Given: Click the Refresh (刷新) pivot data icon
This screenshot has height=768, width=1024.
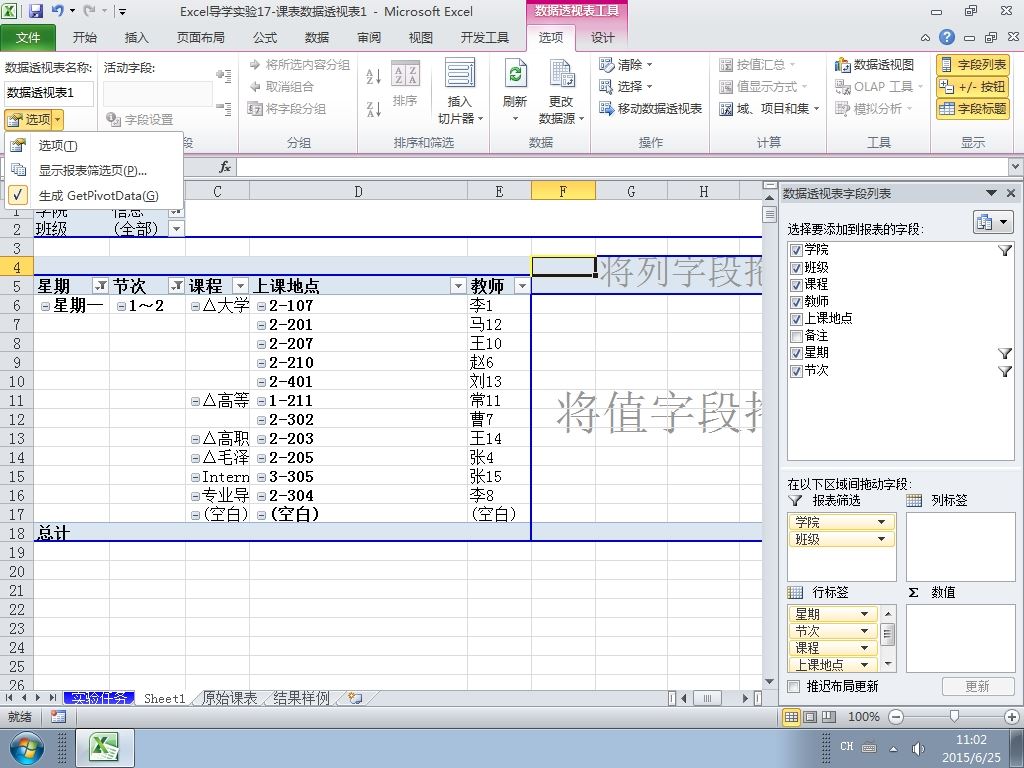Looking at the screenshot, I should click(515, 74).
